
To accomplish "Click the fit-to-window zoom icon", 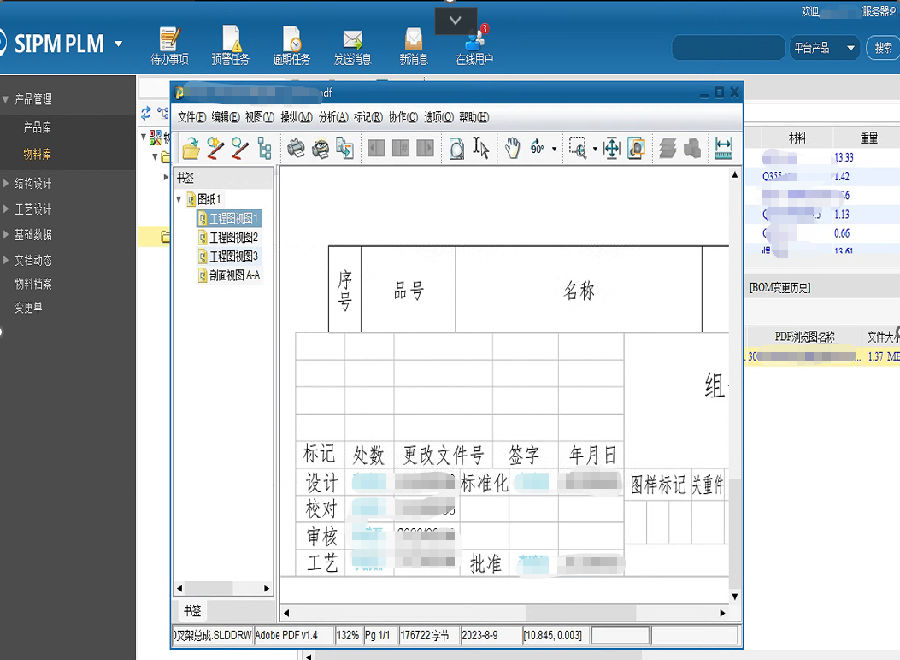I will coord(611,149).
